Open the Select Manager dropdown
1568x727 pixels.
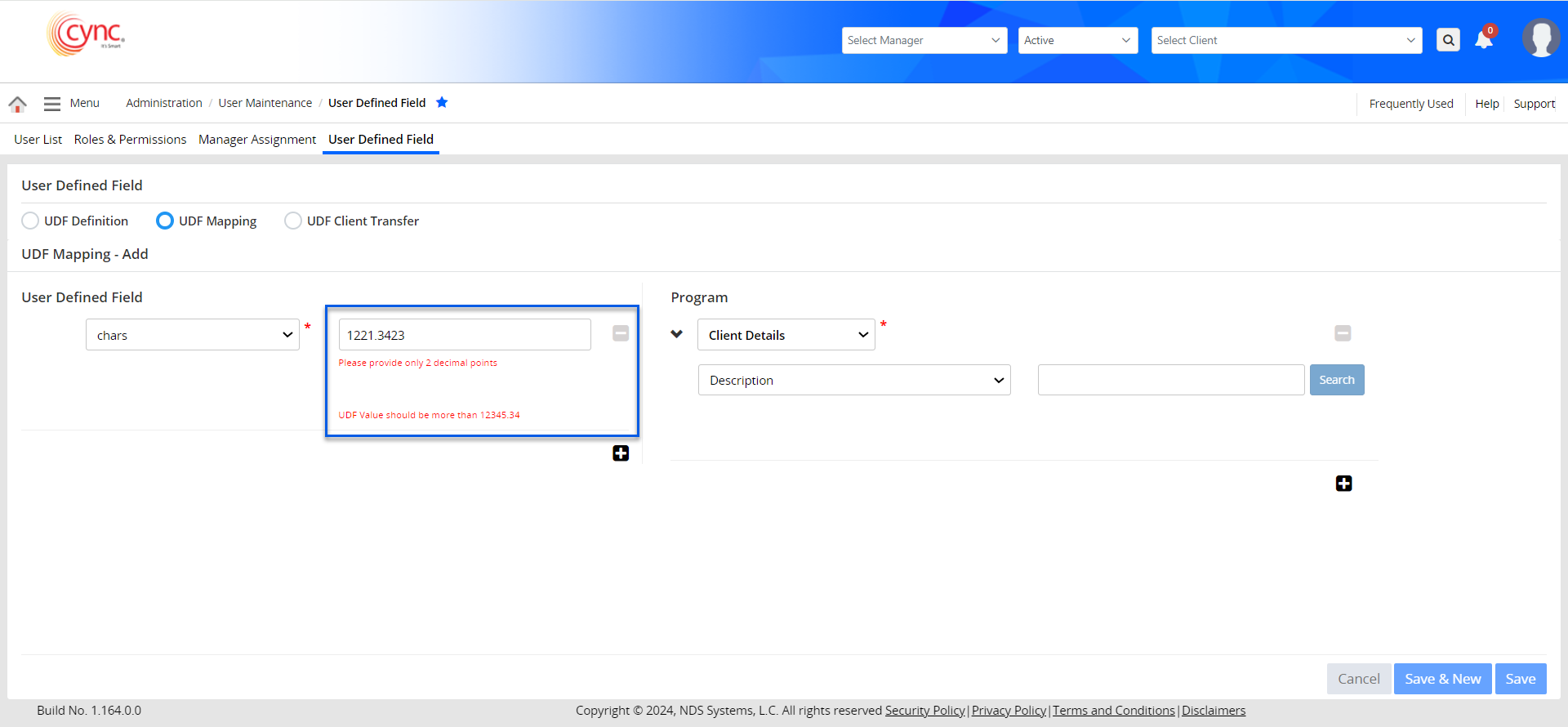click(924, 40)
